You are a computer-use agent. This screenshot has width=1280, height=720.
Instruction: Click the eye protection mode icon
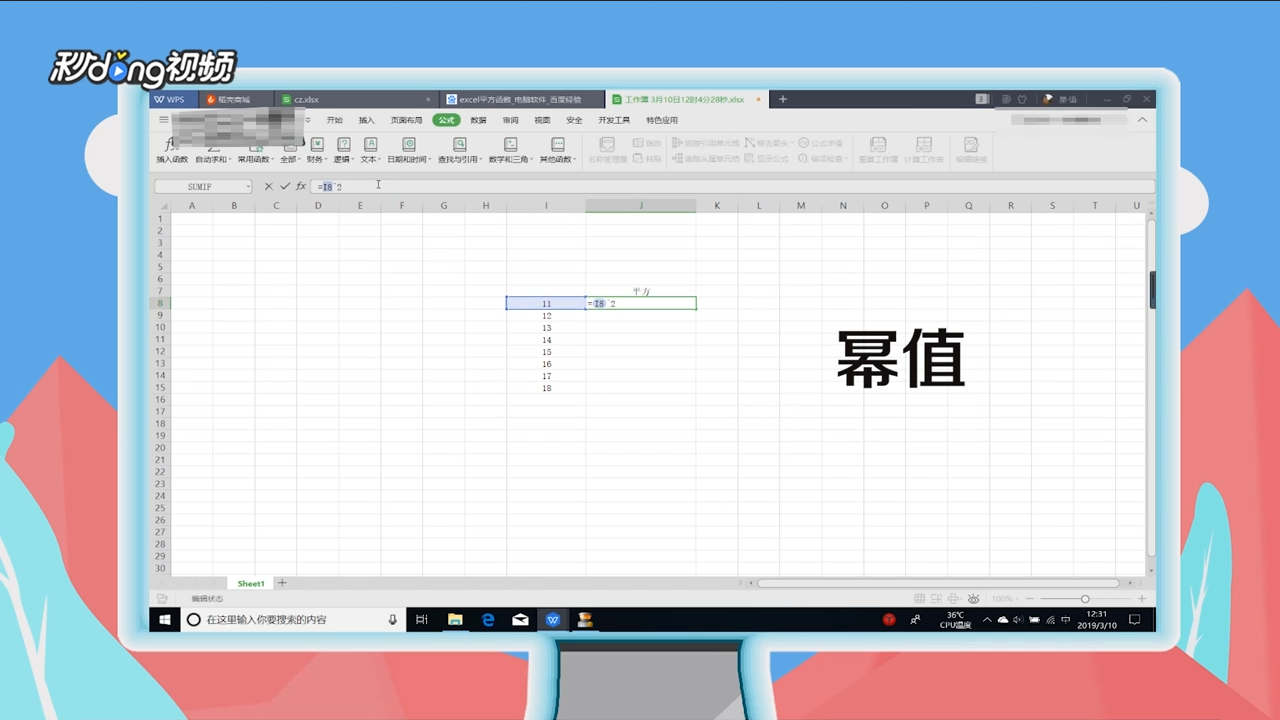973,599
